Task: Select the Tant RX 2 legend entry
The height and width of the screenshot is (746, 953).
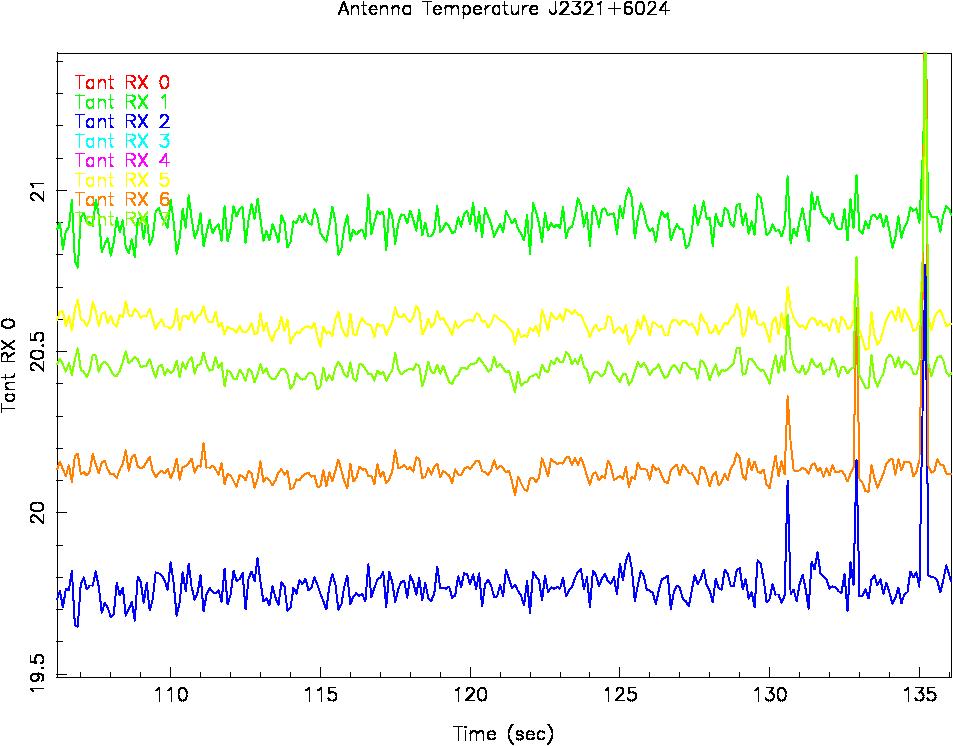Action: [x=122, y=122]
